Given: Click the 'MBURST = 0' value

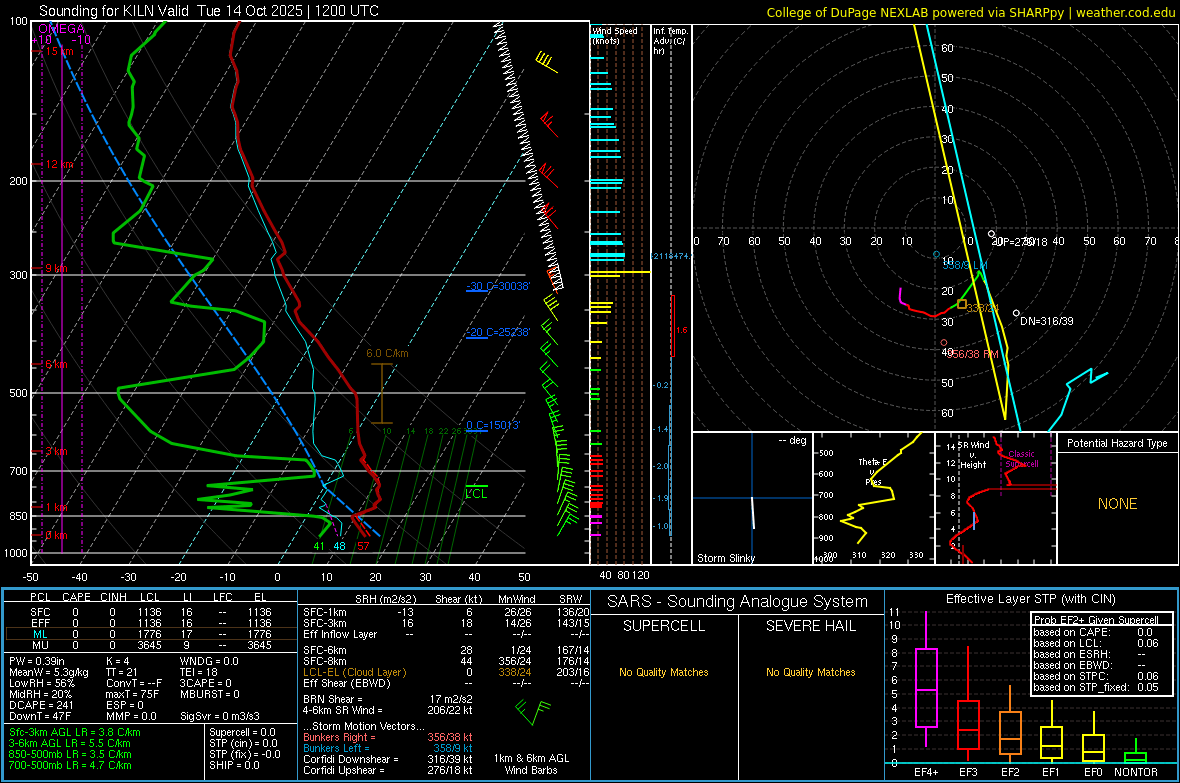Looking at the screenshot, I should click(210, 694).
